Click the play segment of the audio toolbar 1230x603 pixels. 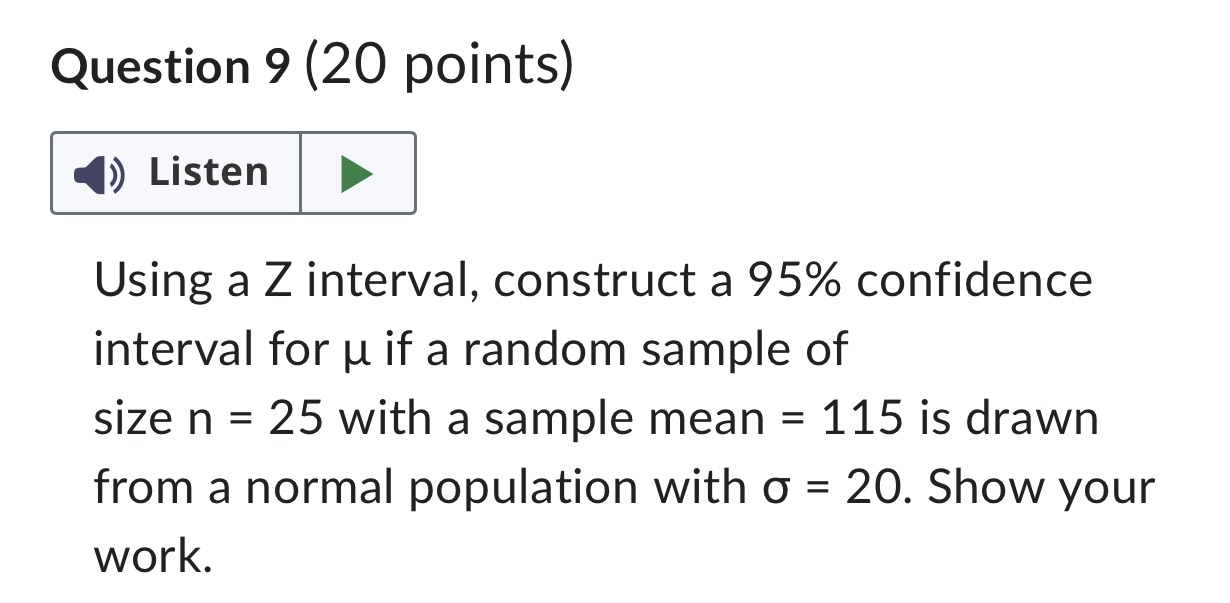tap(358, 172)
